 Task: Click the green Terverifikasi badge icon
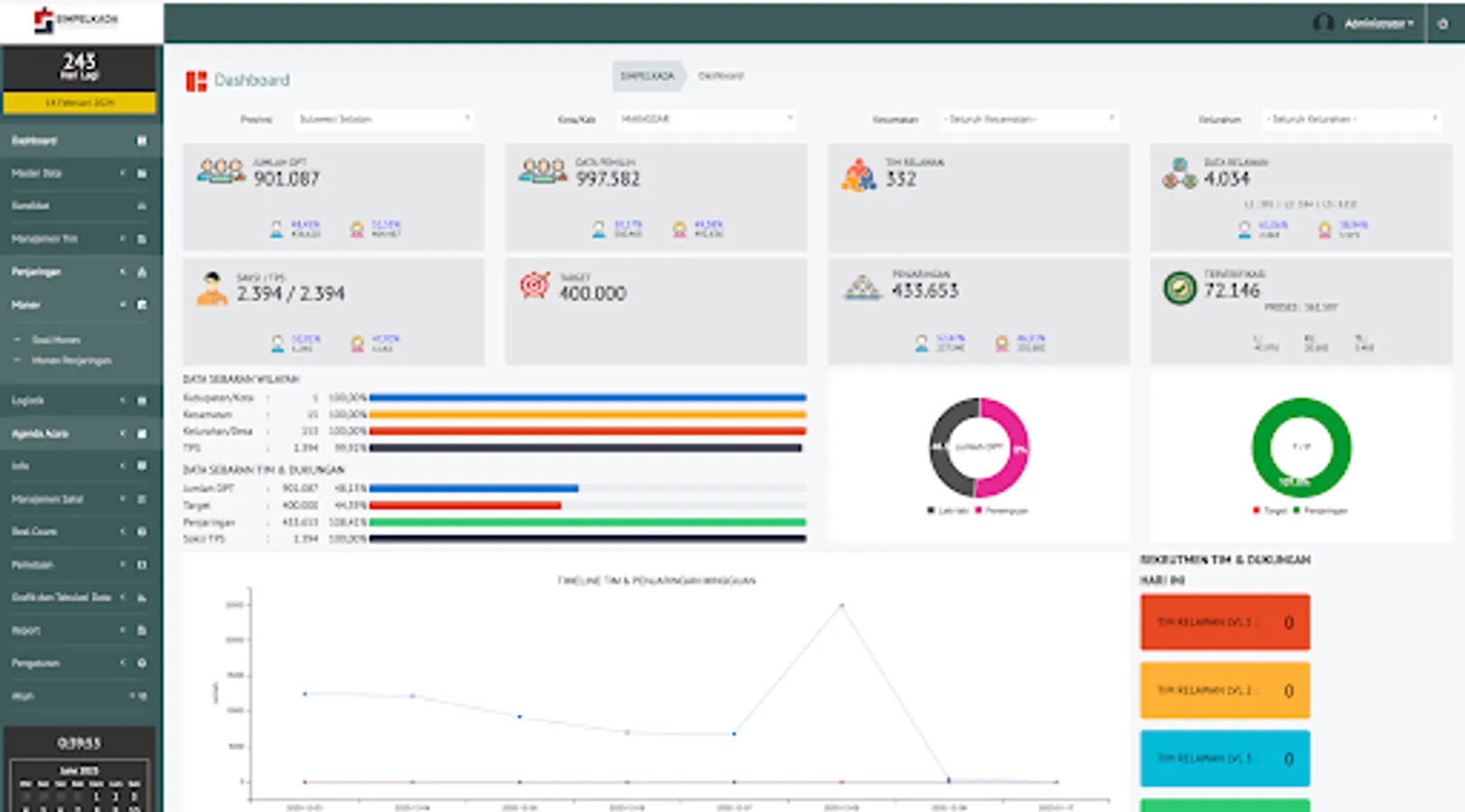pos(1179,288)
